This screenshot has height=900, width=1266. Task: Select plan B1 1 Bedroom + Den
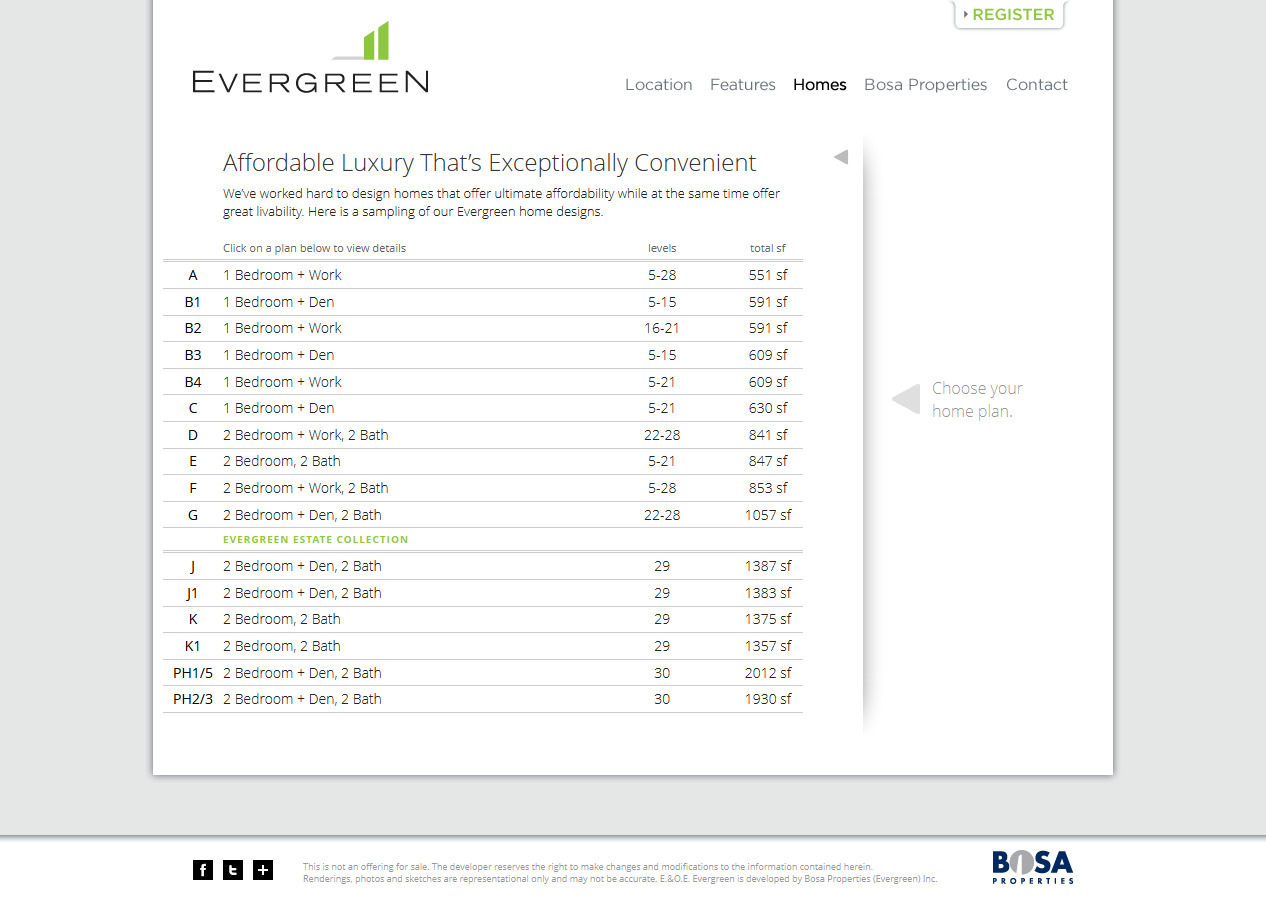483,302
